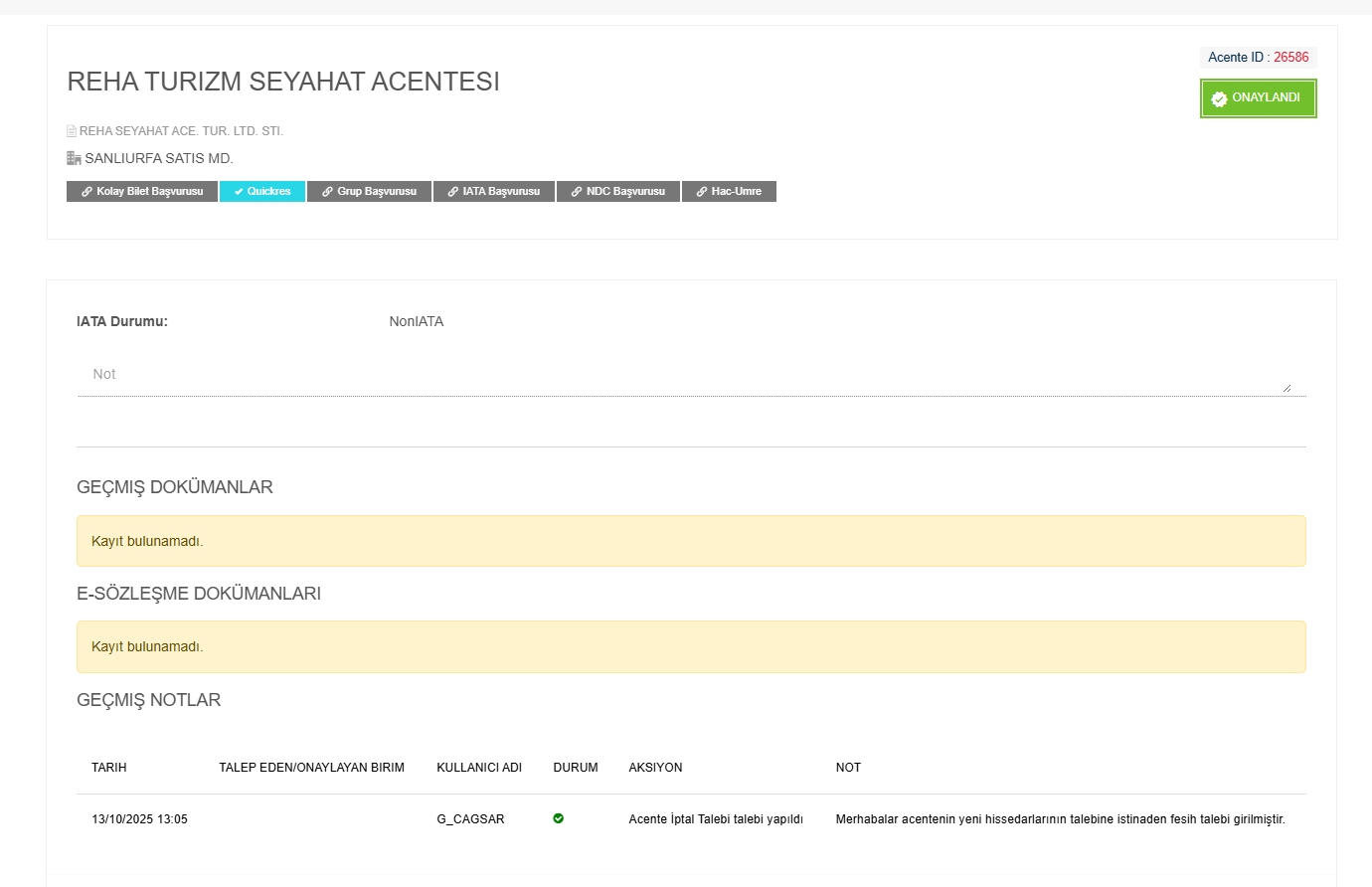
Task: Open the Hac-Umre link
Action: [x=729, y=191]
